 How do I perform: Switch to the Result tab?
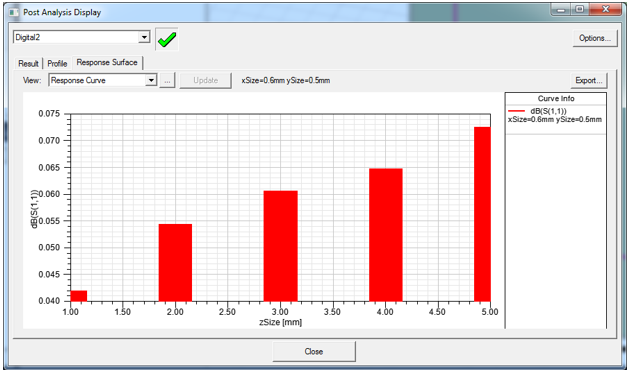pos(28,63)
